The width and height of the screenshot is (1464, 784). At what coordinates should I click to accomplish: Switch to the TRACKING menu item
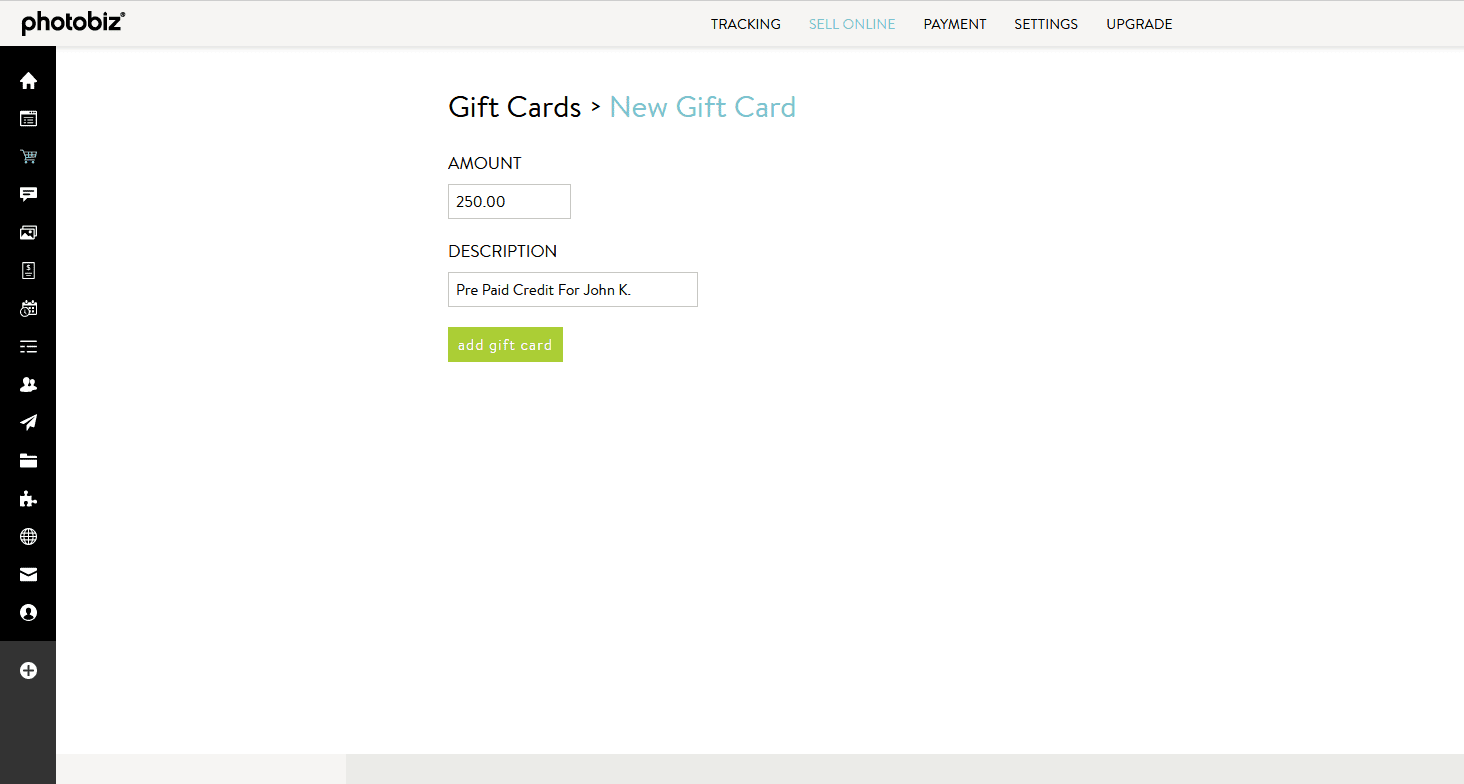click(x=745, y=23)
